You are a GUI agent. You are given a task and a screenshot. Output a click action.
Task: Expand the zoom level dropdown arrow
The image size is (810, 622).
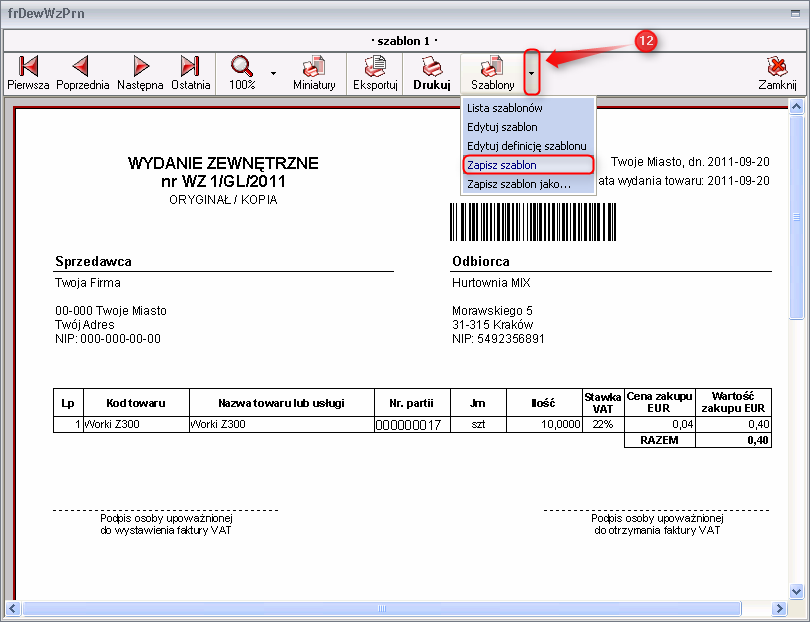(273, 73)
